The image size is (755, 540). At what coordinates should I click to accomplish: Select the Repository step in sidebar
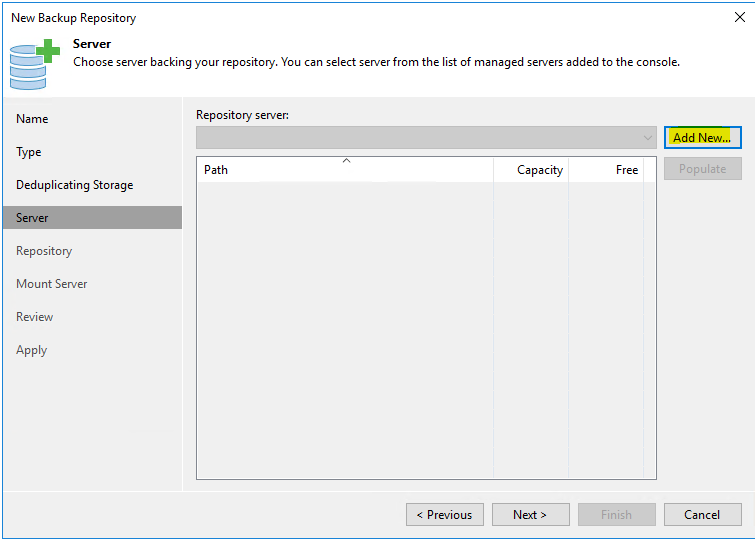(x=44, y=251)
